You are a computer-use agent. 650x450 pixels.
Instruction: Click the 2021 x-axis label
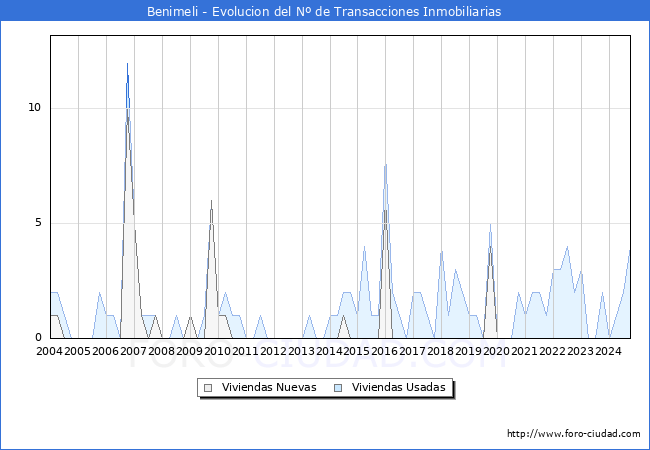click(x=524, y=351)
